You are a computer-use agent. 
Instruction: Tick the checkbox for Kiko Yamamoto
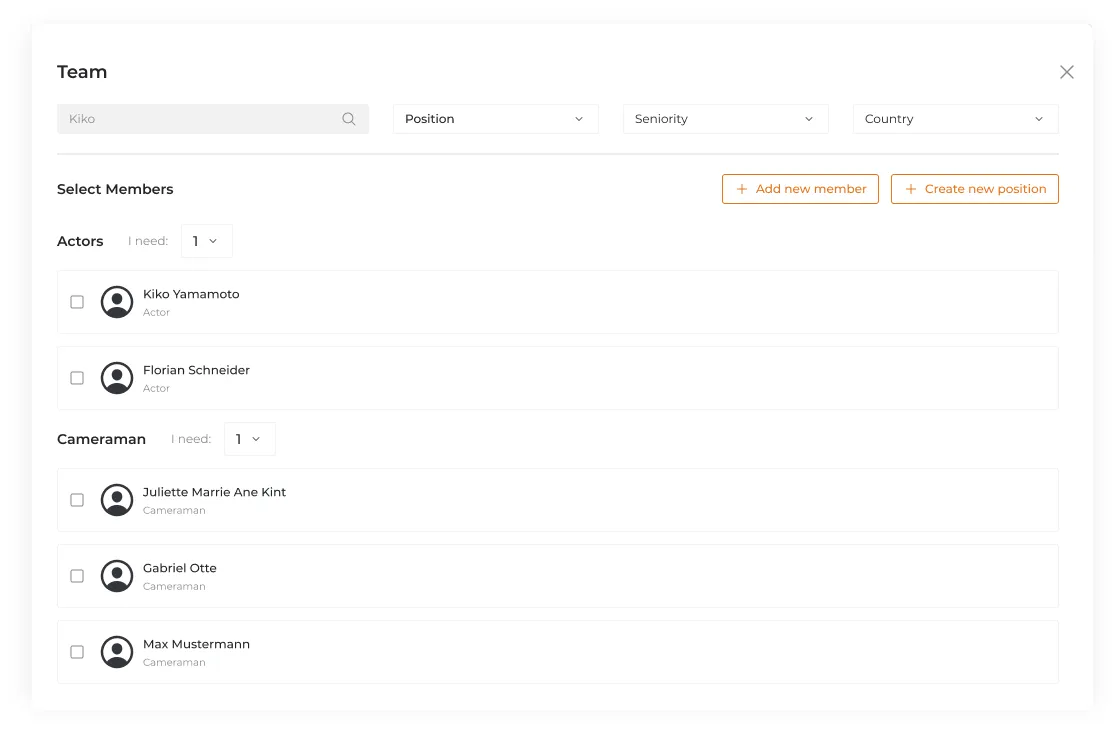[x=77, y=302]
